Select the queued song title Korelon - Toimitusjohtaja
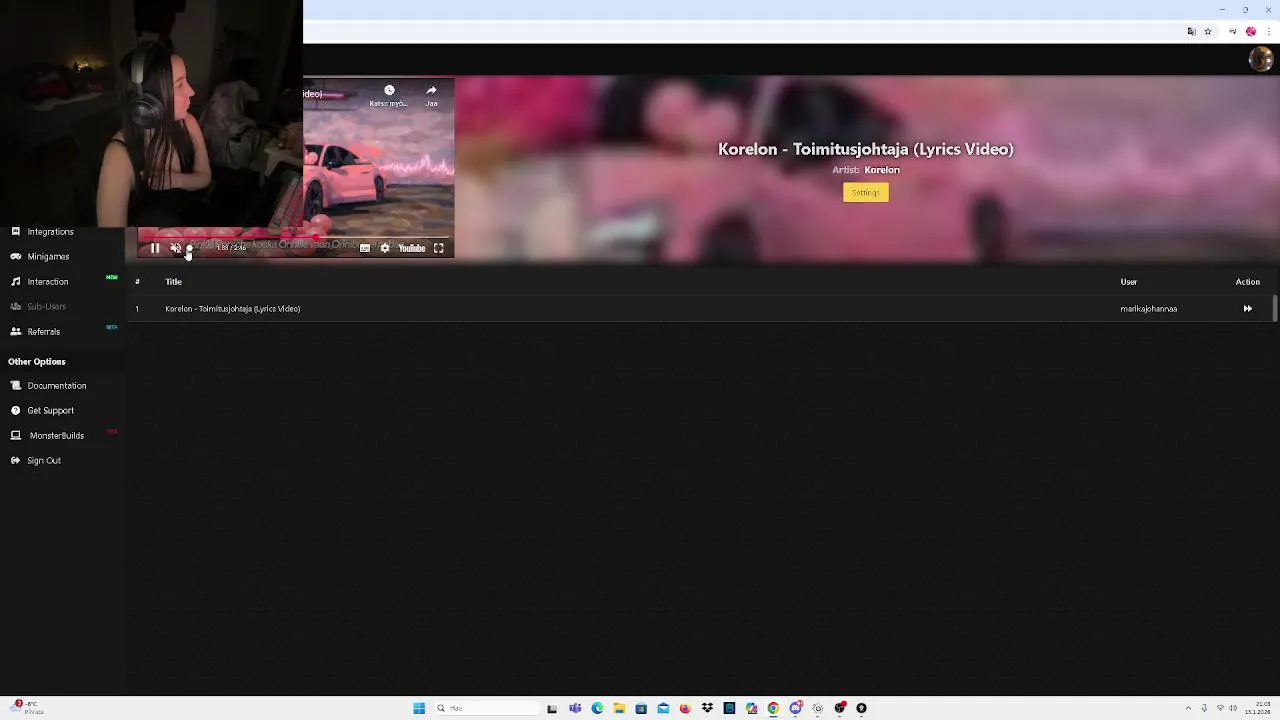This screenshot has width=1280, height=720. coord(232,309)
